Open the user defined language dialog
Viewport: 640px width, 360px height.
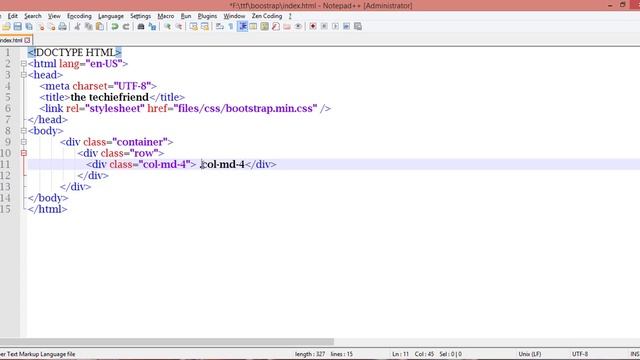pos(253,27)
